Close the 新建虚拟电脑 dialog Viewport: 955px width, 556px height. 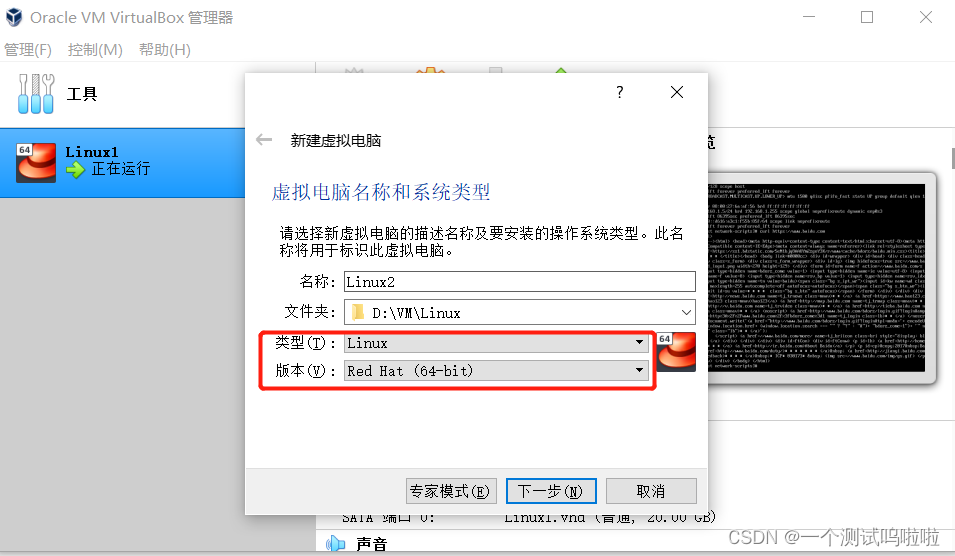point(677,92)
